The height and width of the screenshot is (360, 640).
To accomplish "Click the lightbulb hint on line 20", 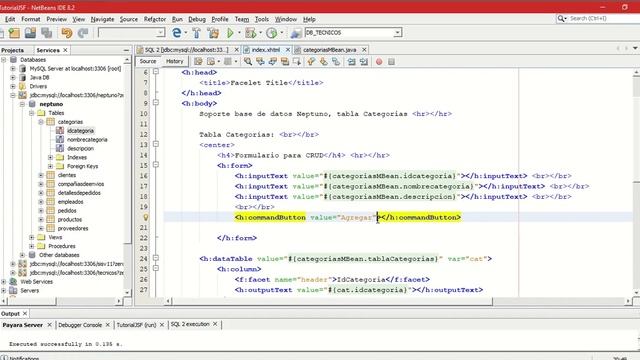I will pyautogui.click(x=145, y=218).
